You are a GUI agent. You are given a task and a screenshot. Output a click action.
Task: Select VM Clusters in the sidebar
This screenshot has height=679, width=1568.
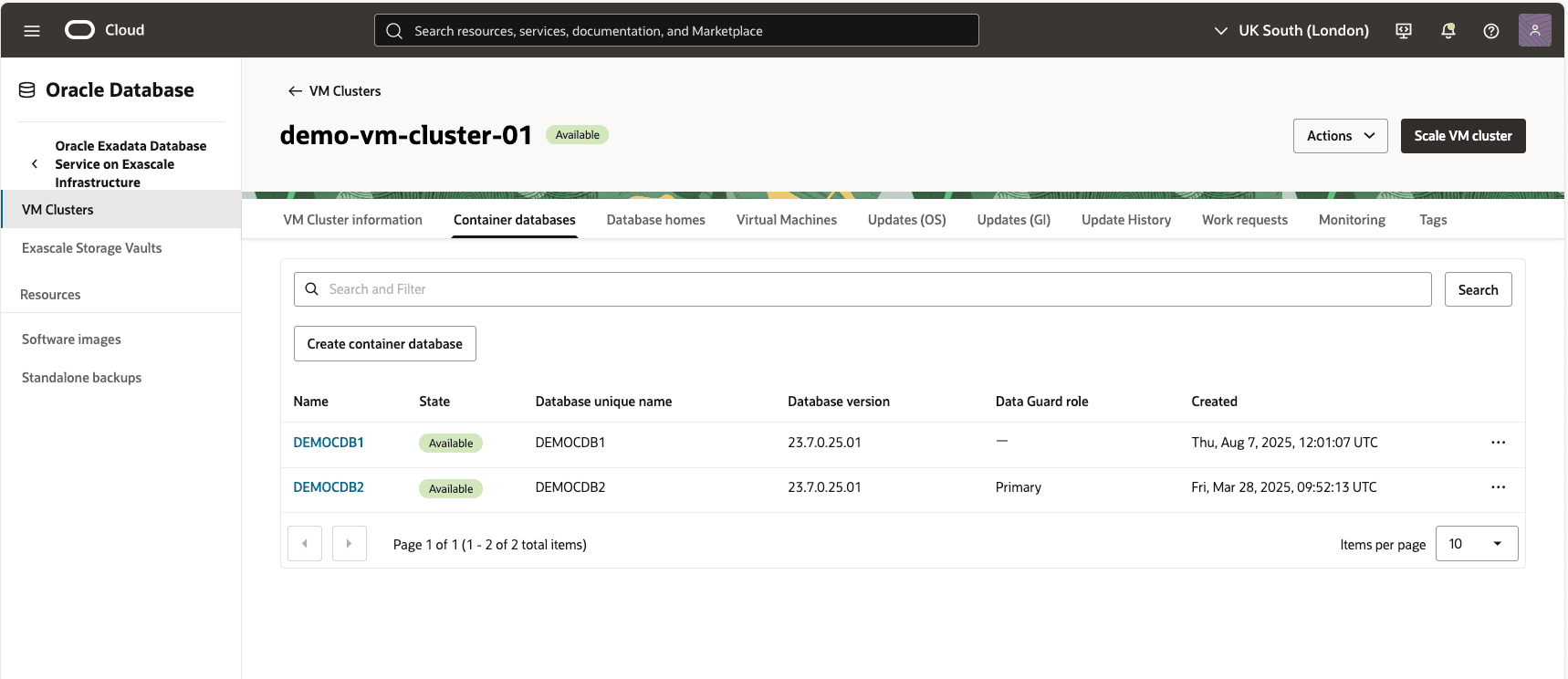(x=120, y=210)
